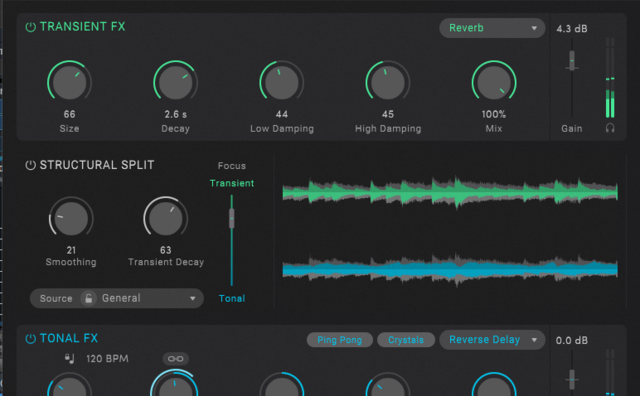
Task: Click the Low Damping value 44
Action: pos(282,114)
